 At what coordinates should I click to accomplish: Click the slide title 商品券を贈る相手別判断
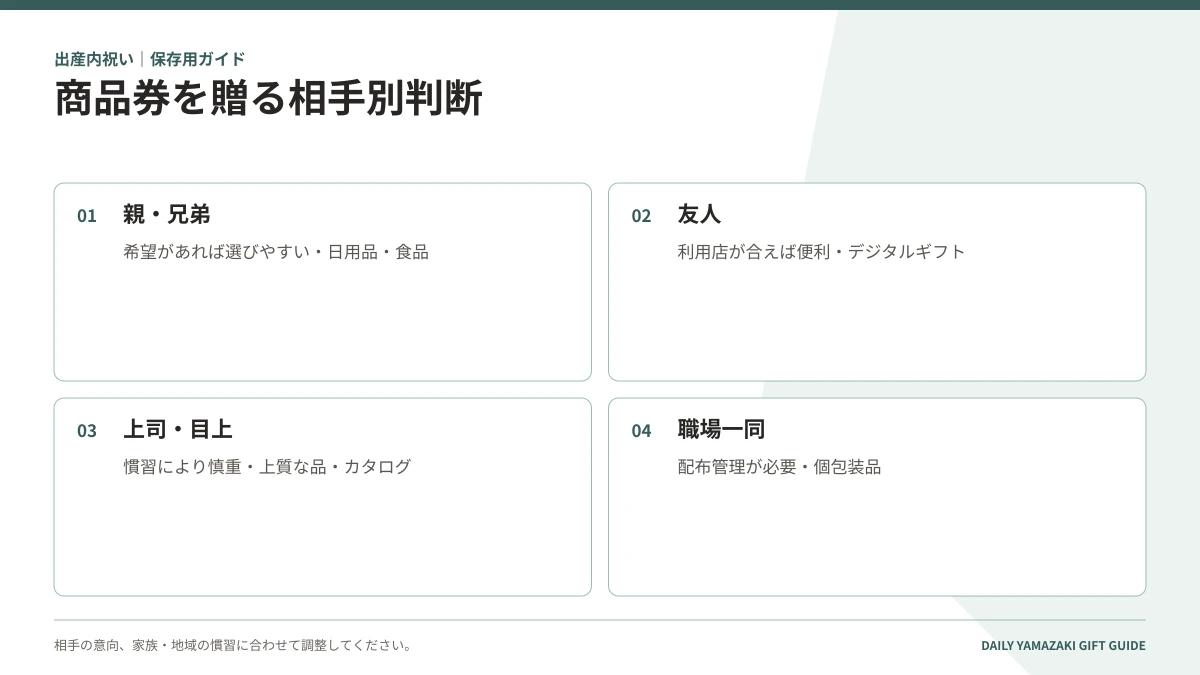[268, 98]
